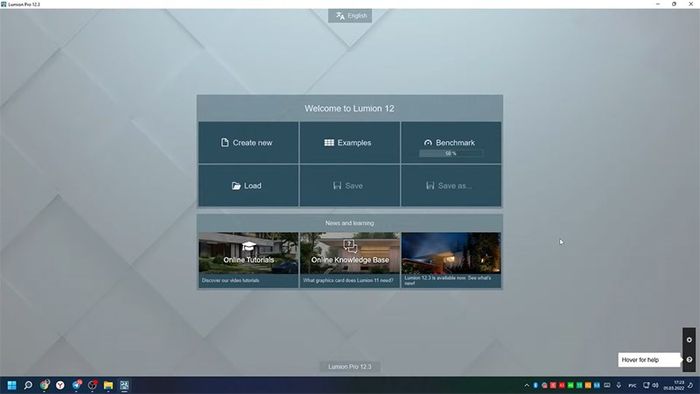
Task: Open Telegram from the taskbar
Action: (76, 385)
